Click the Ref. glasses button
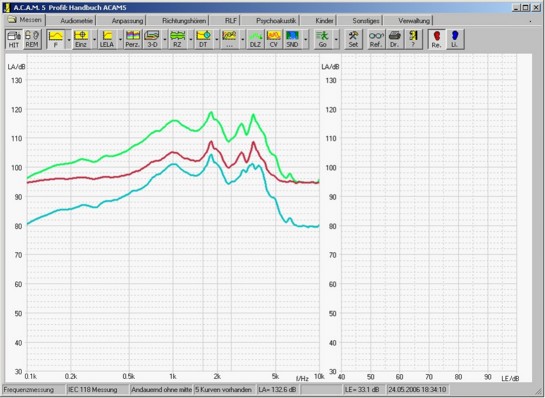The width and height of the screenshot is (545, 398). click(376, 39)
